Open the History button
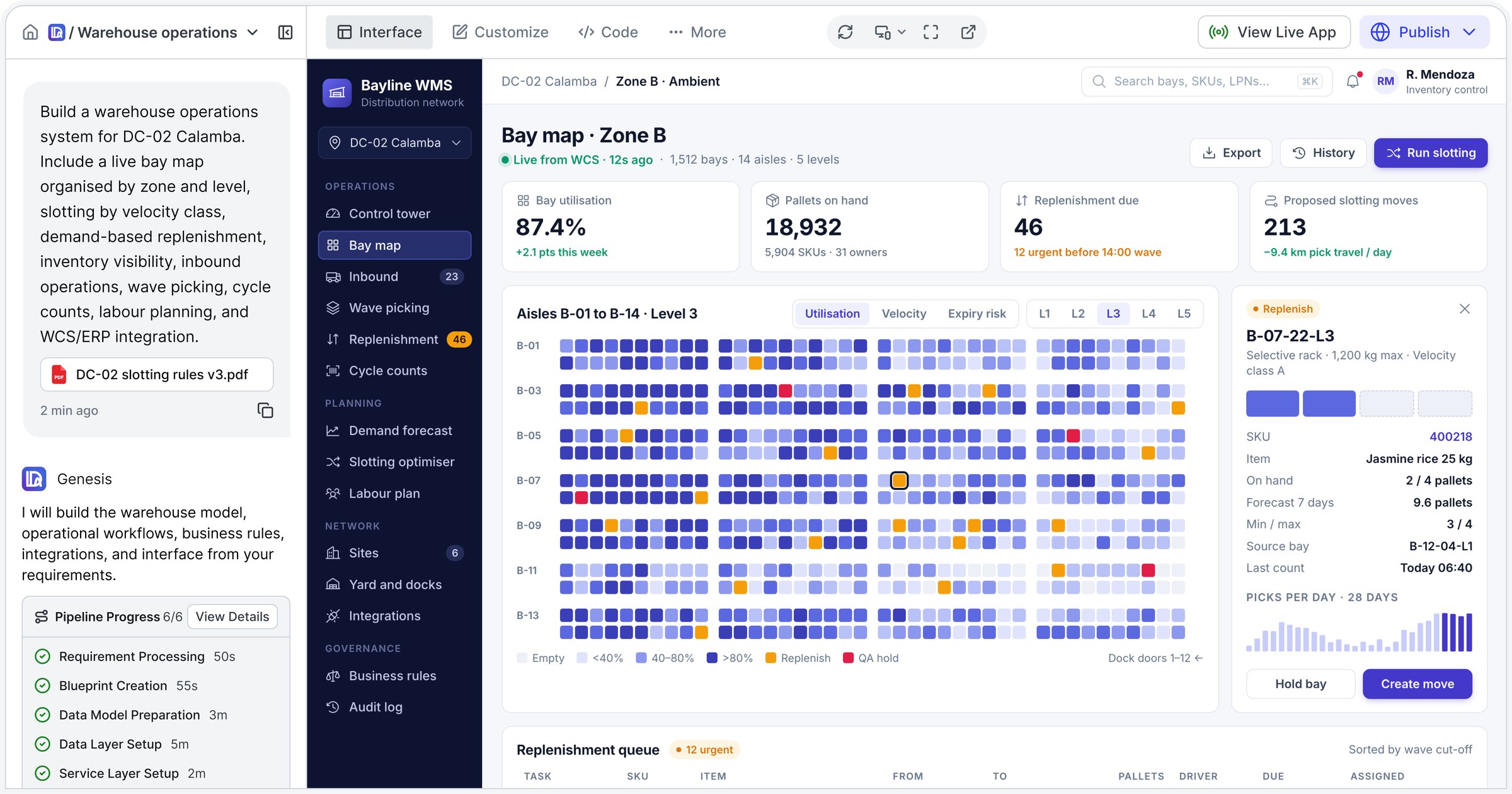1512x794 pixels. click(x=1323, y=153)
